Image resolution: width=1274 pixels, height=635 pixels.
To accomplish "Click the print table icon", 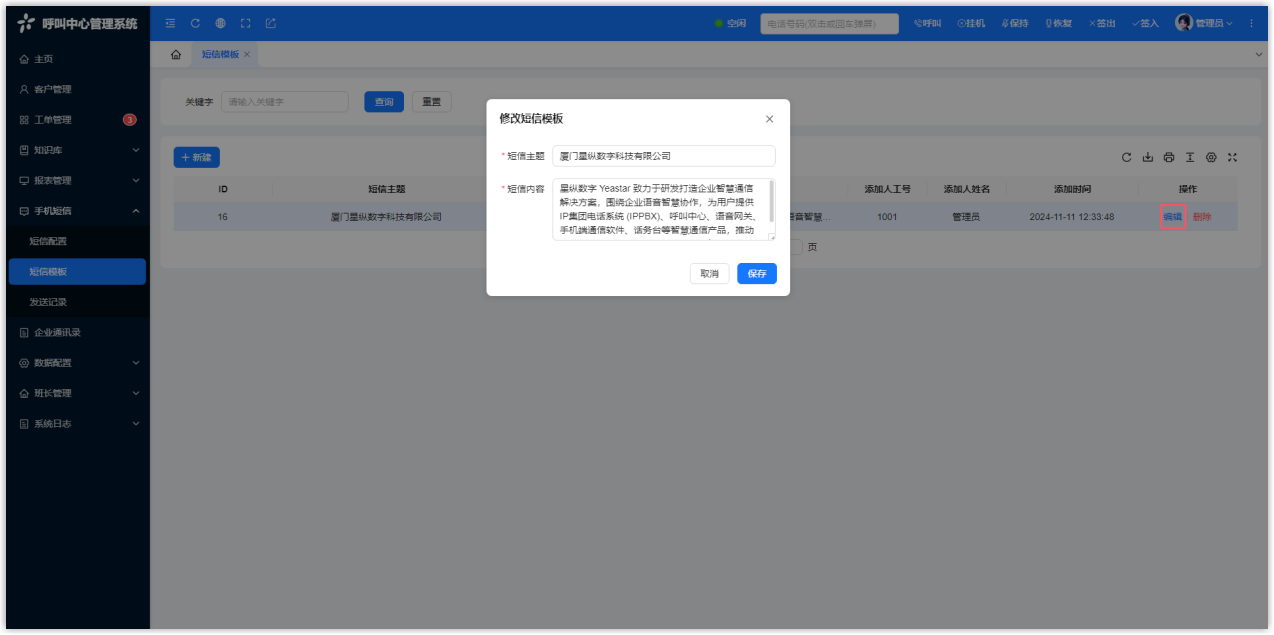I will click(1169, 158).
